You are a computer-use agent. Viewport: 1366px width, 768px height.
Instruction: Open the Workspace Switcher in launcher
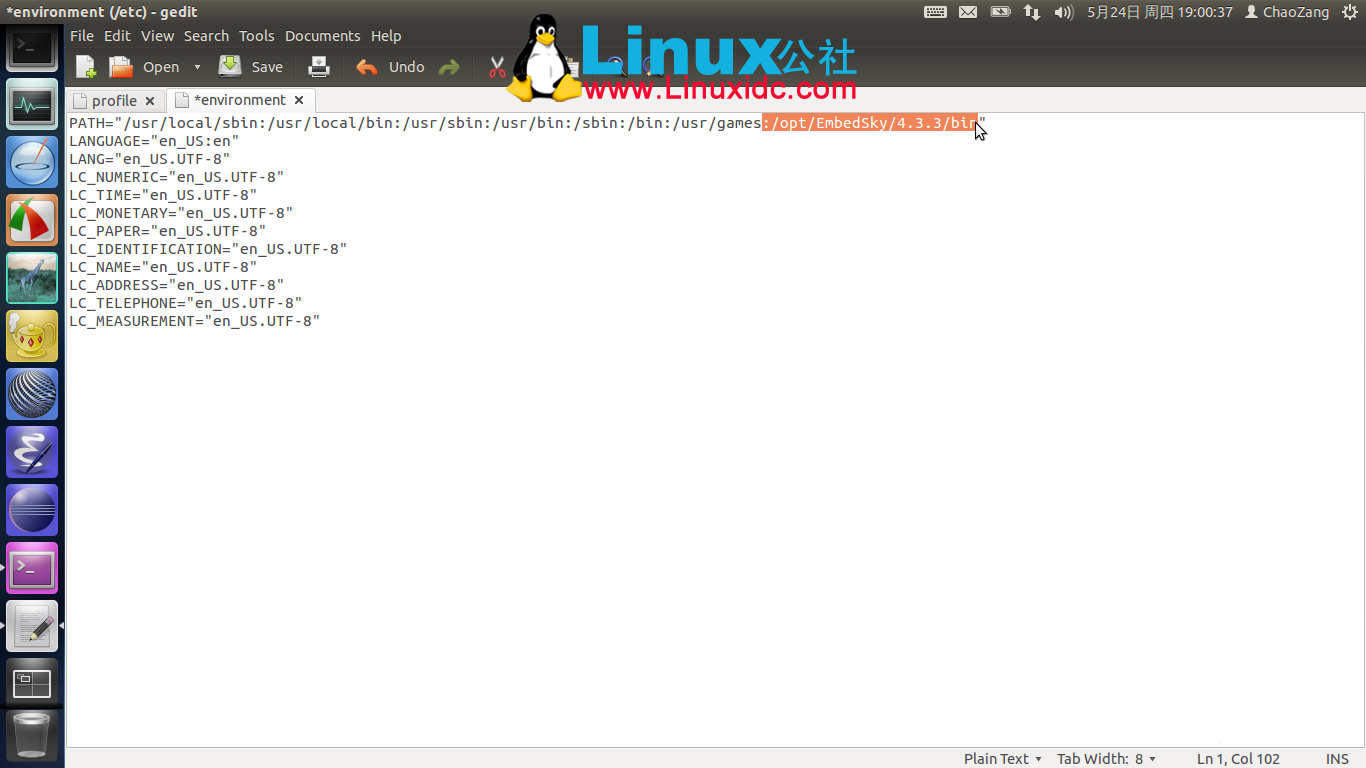[32, 684]
